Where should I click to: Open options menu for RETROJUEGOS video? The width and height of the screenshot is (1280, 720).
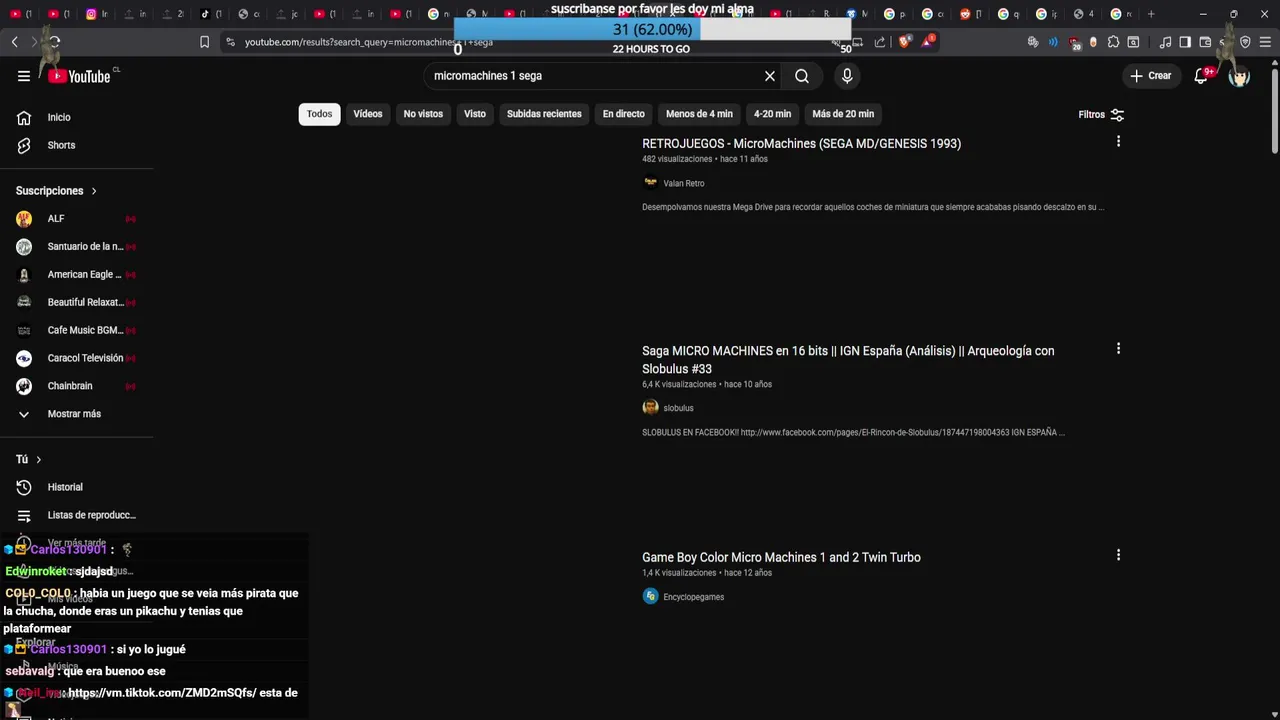tap(1118, 142)
